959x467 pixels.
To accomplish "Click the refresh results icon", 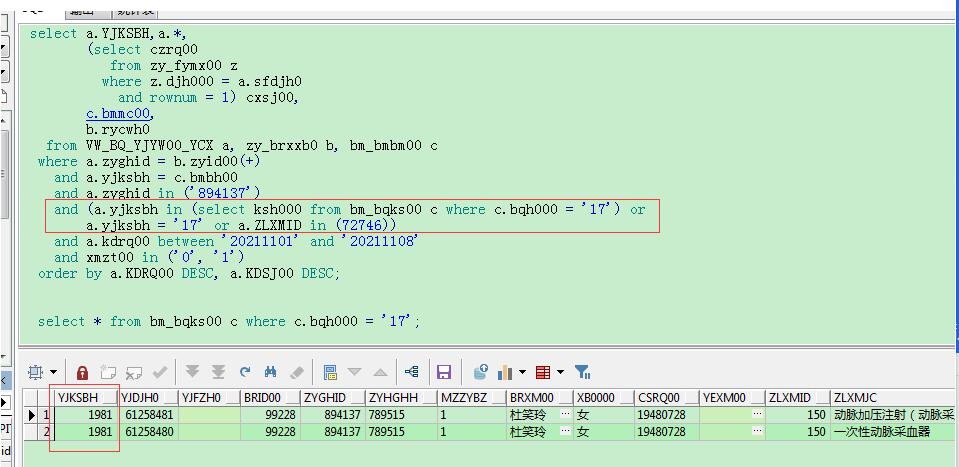I will (x=245, y=372).
